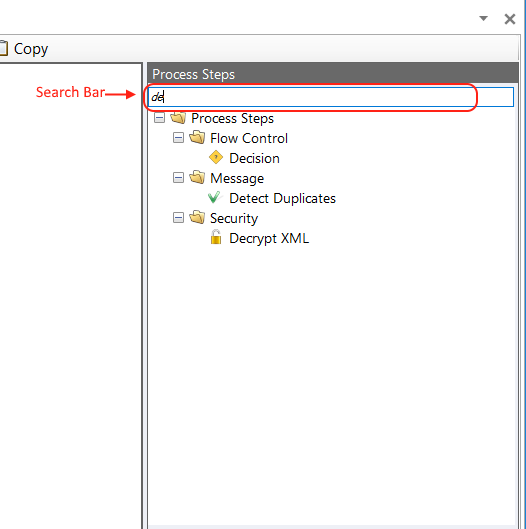Click the Flow Control folder icon
526x529 pixels.
point(197,137)
